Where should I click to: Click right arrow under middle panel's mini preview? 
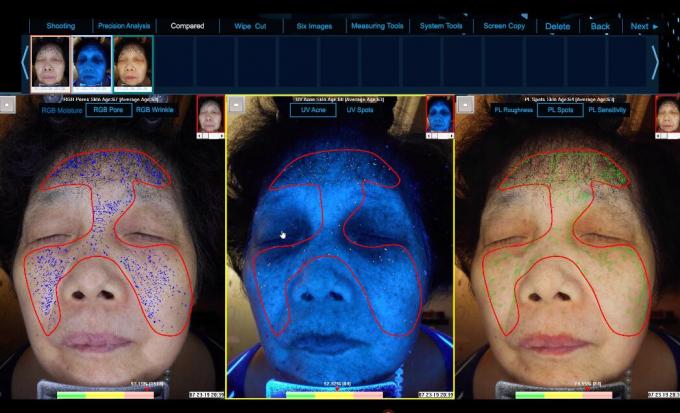click(451, 136)
